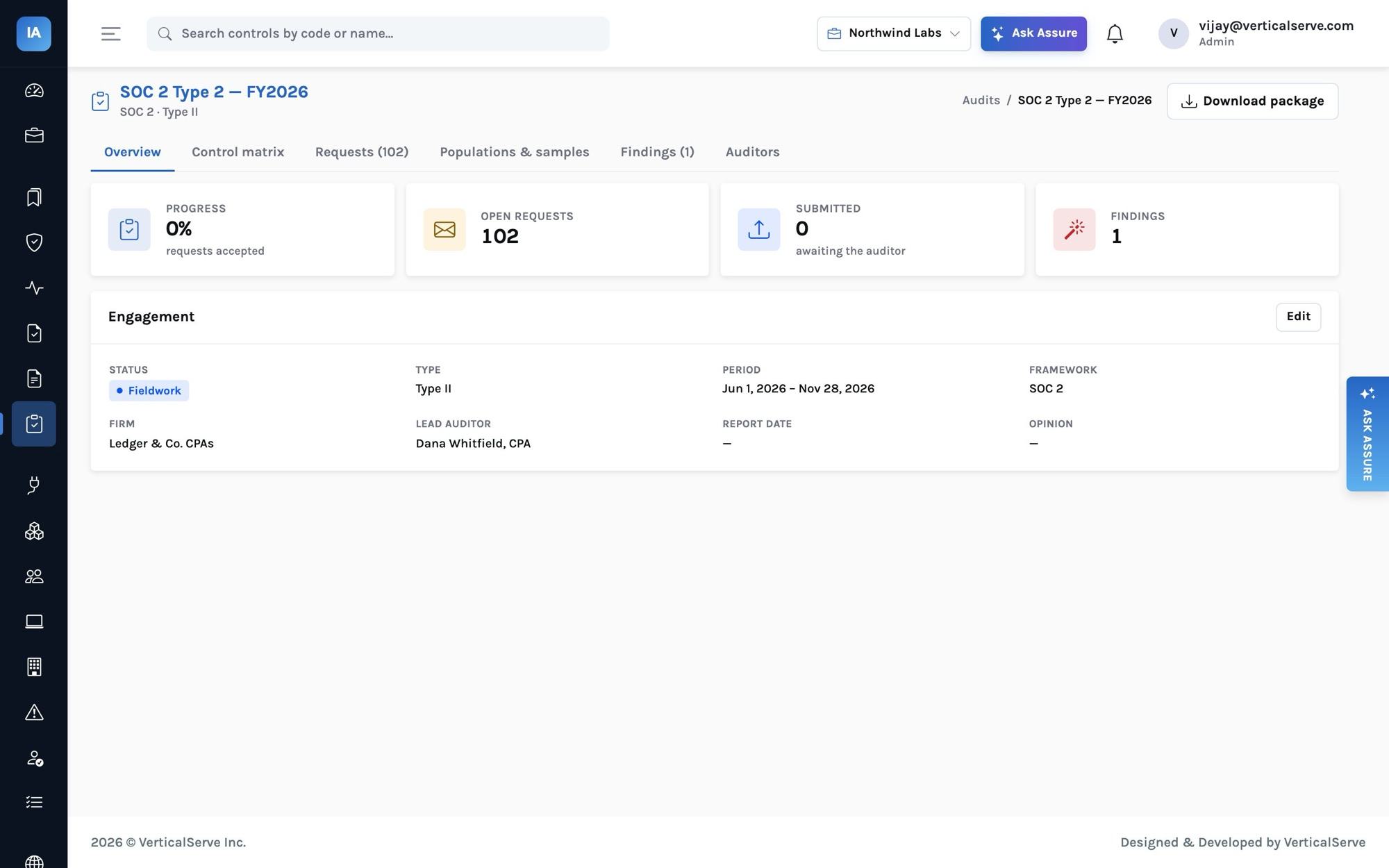Toggle the hamburger menu sidebar collapse
The height and width of the screenshot is (868, 1389).
pos(111,33)
